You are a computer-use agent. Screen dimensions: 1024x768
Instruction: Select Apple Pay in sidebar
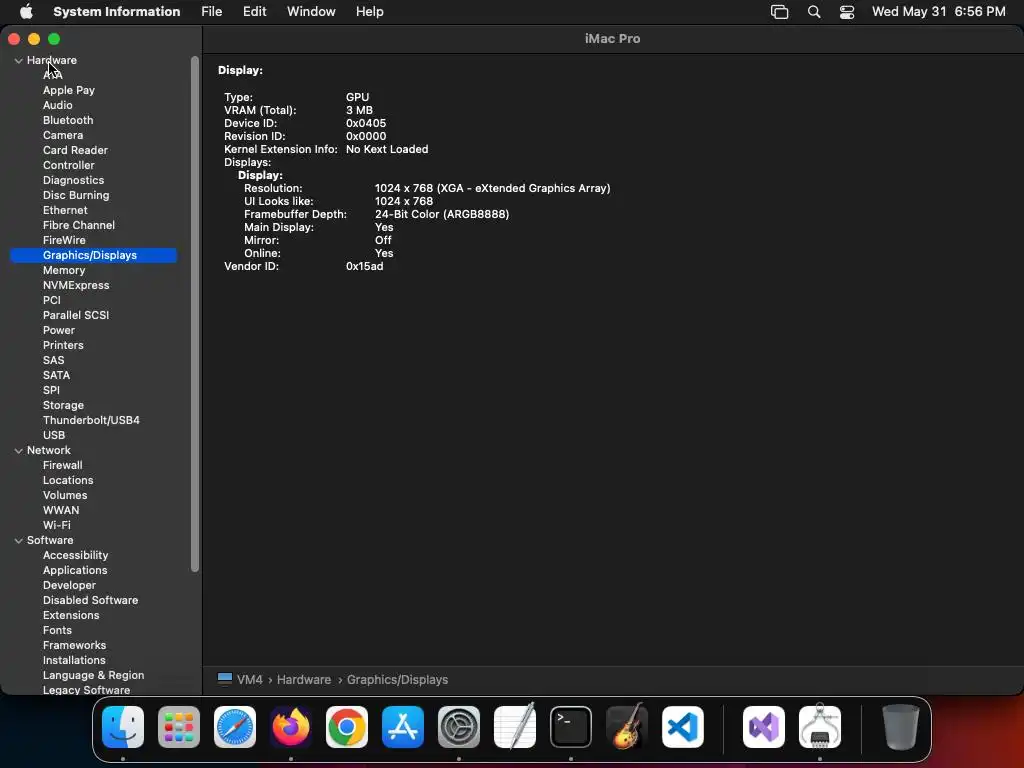(69, 90)
